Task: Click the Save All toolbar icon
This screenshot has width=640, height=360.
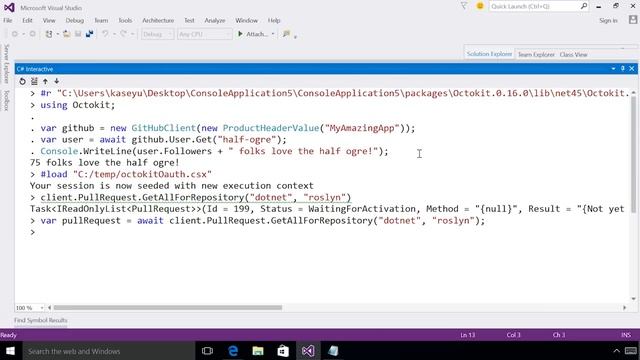Action: pos(89,34)
